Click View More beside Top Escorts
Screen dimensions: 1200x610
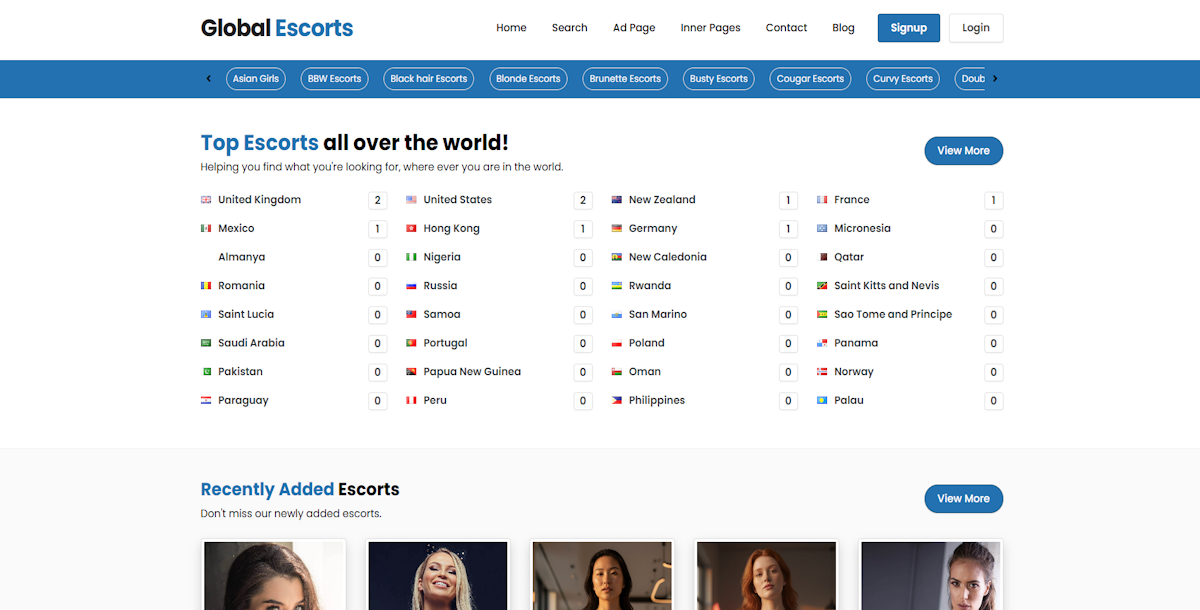tap(963, 151)
